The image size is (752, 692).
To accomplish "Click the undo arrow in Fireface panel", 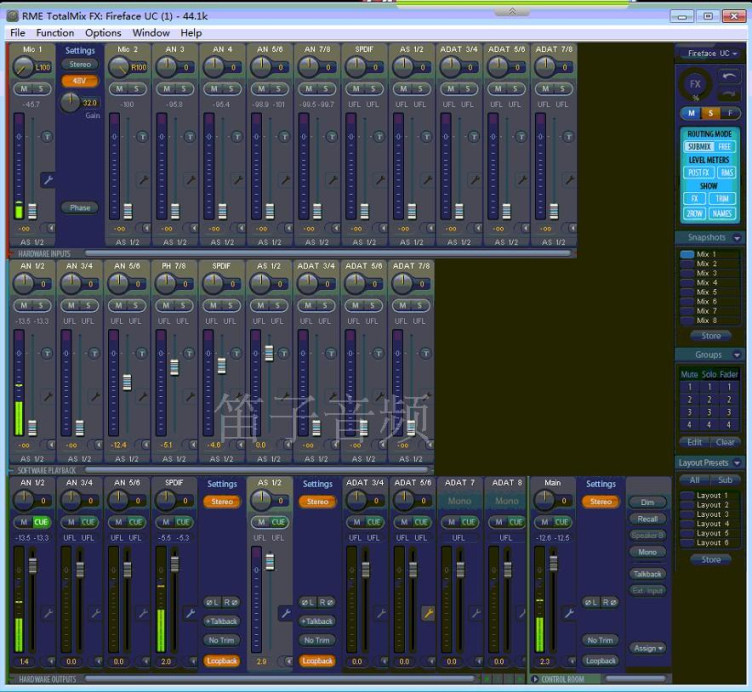I will tap(728, 76).
